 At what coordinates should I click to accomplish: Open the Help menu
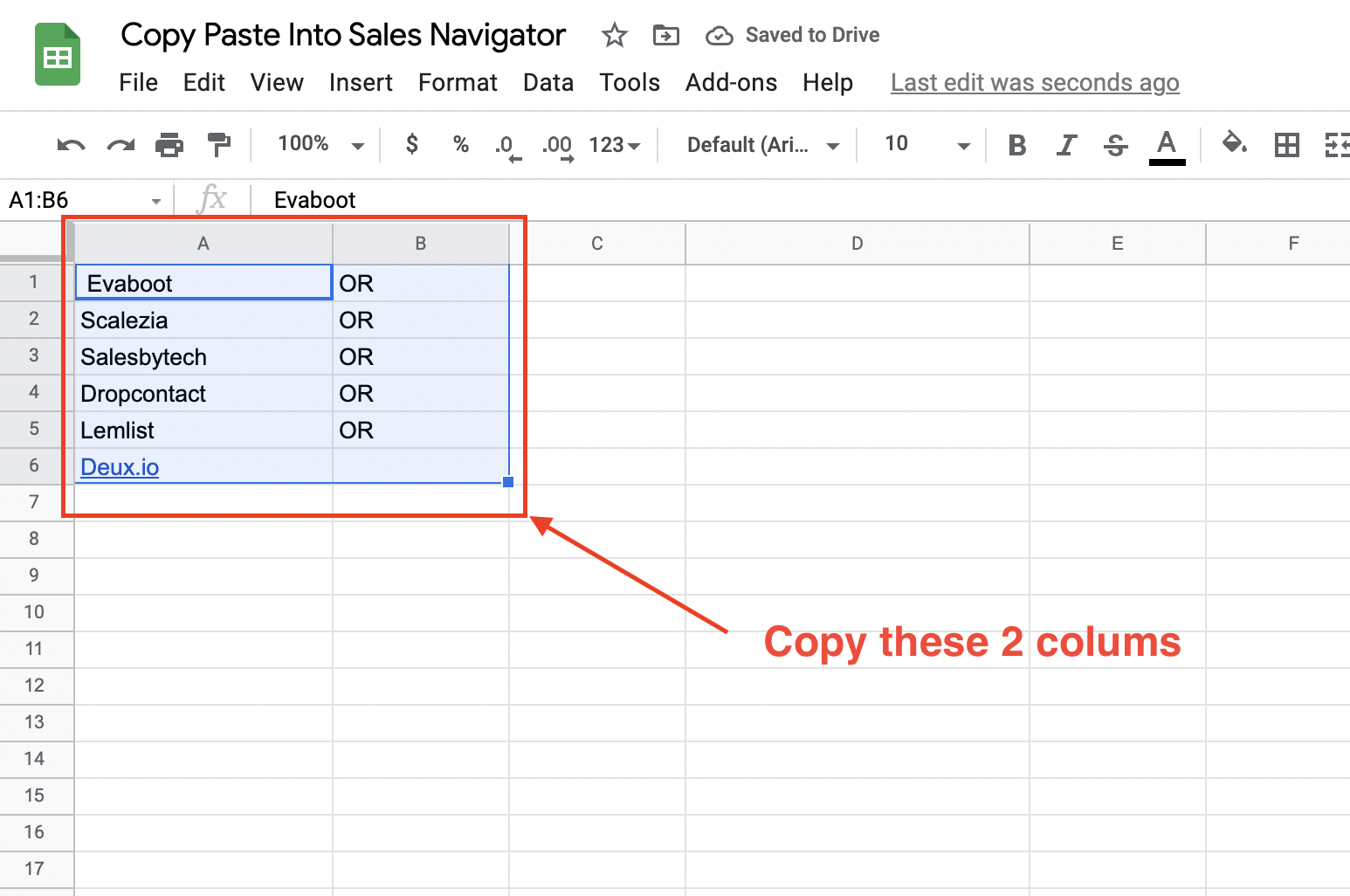pyautogui.click(x=828, y=83)
